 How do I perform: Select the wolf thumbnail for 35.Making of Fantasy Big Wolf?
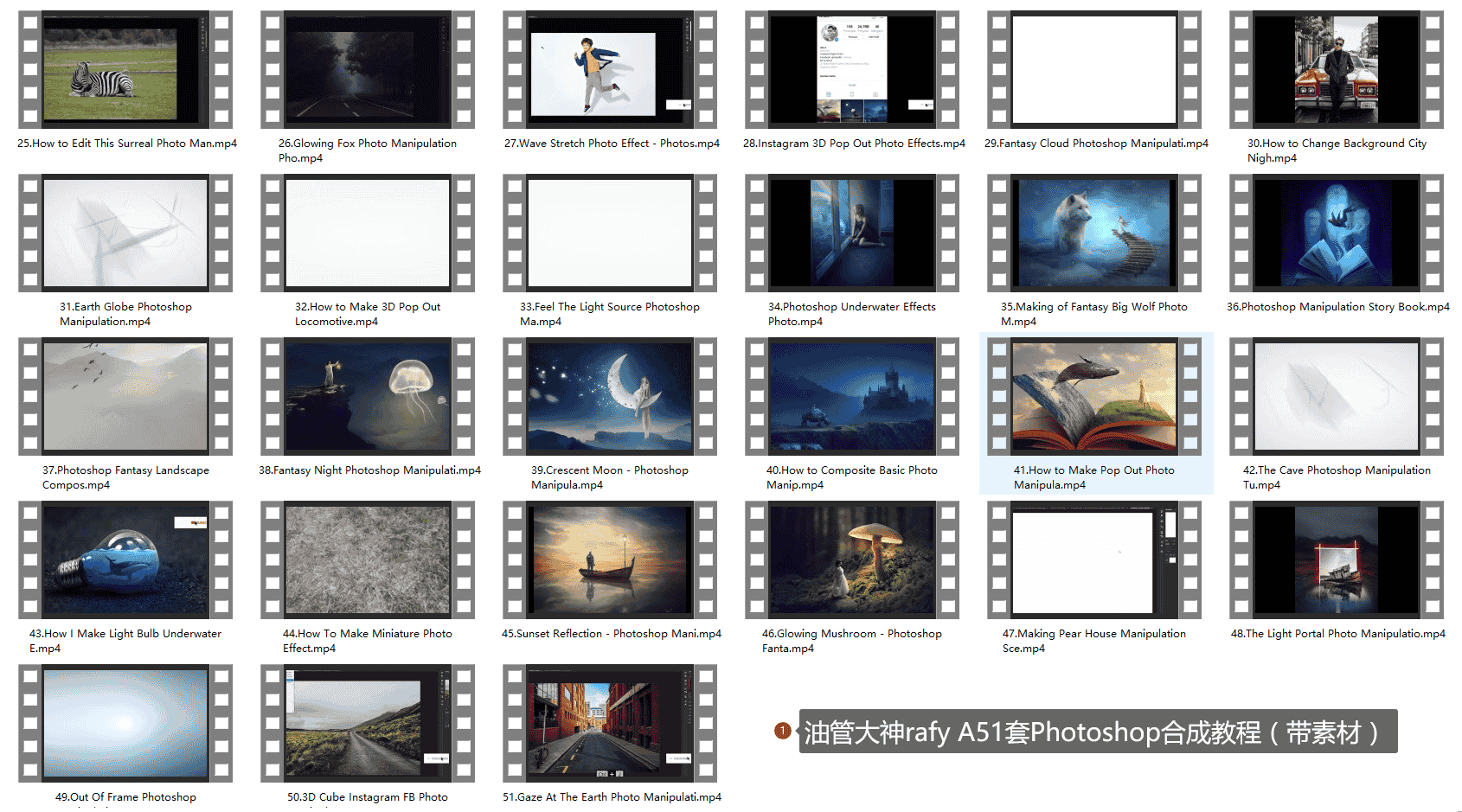(1094, 233)
